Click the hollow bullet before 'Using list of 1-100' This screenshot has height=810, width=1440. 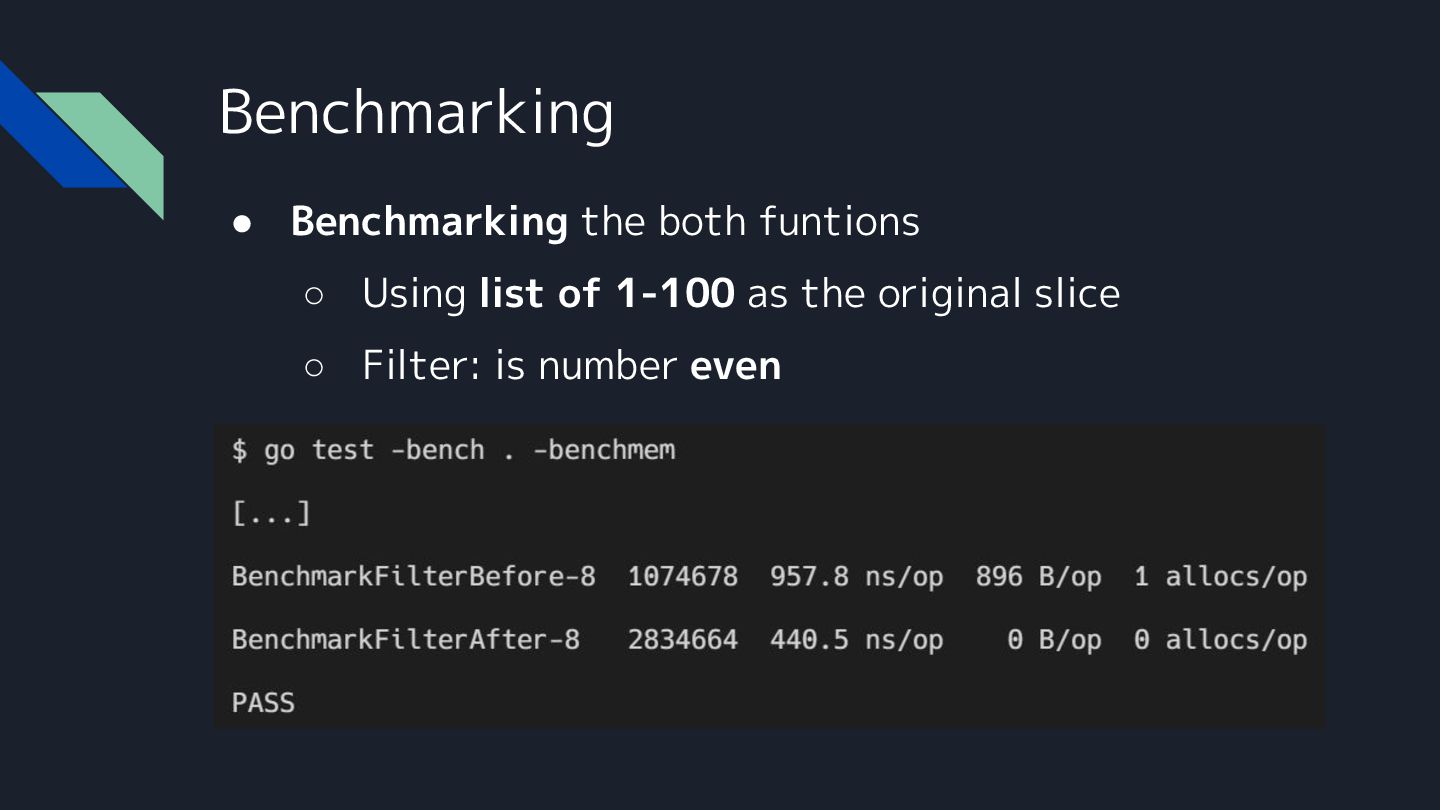pos(315,296)
